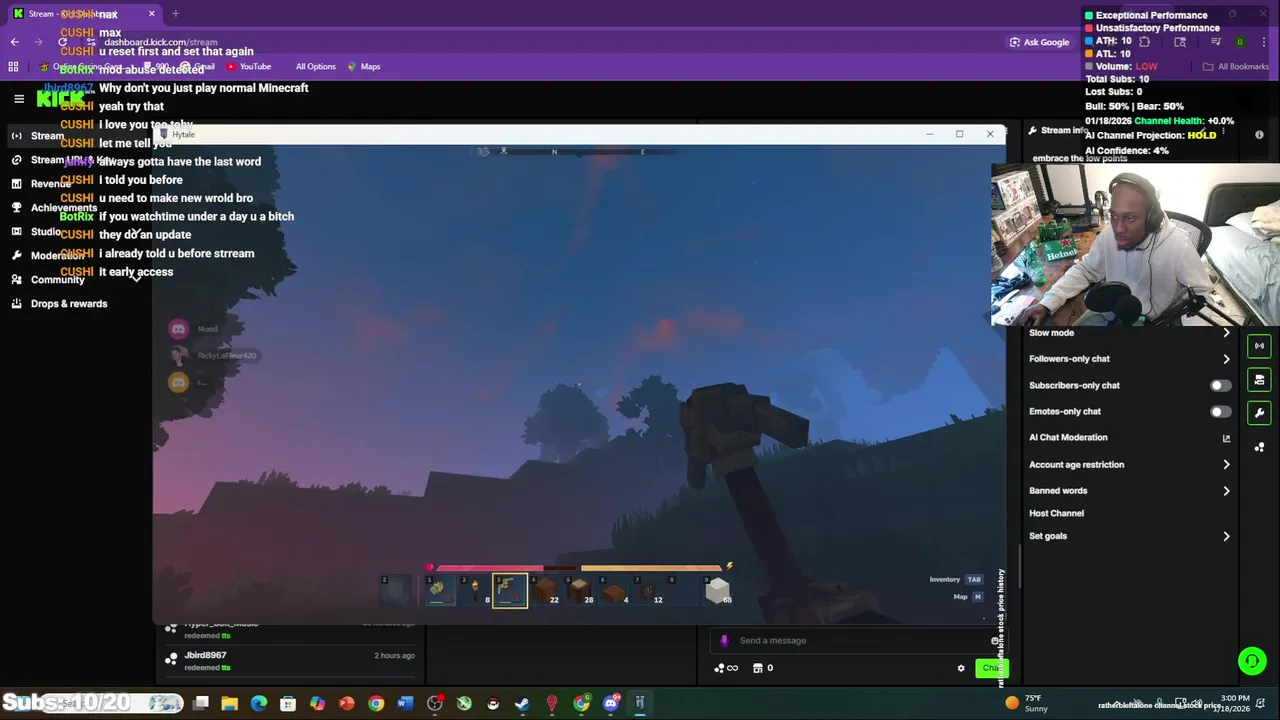Expand Banned words settings

coord(1131,491)
